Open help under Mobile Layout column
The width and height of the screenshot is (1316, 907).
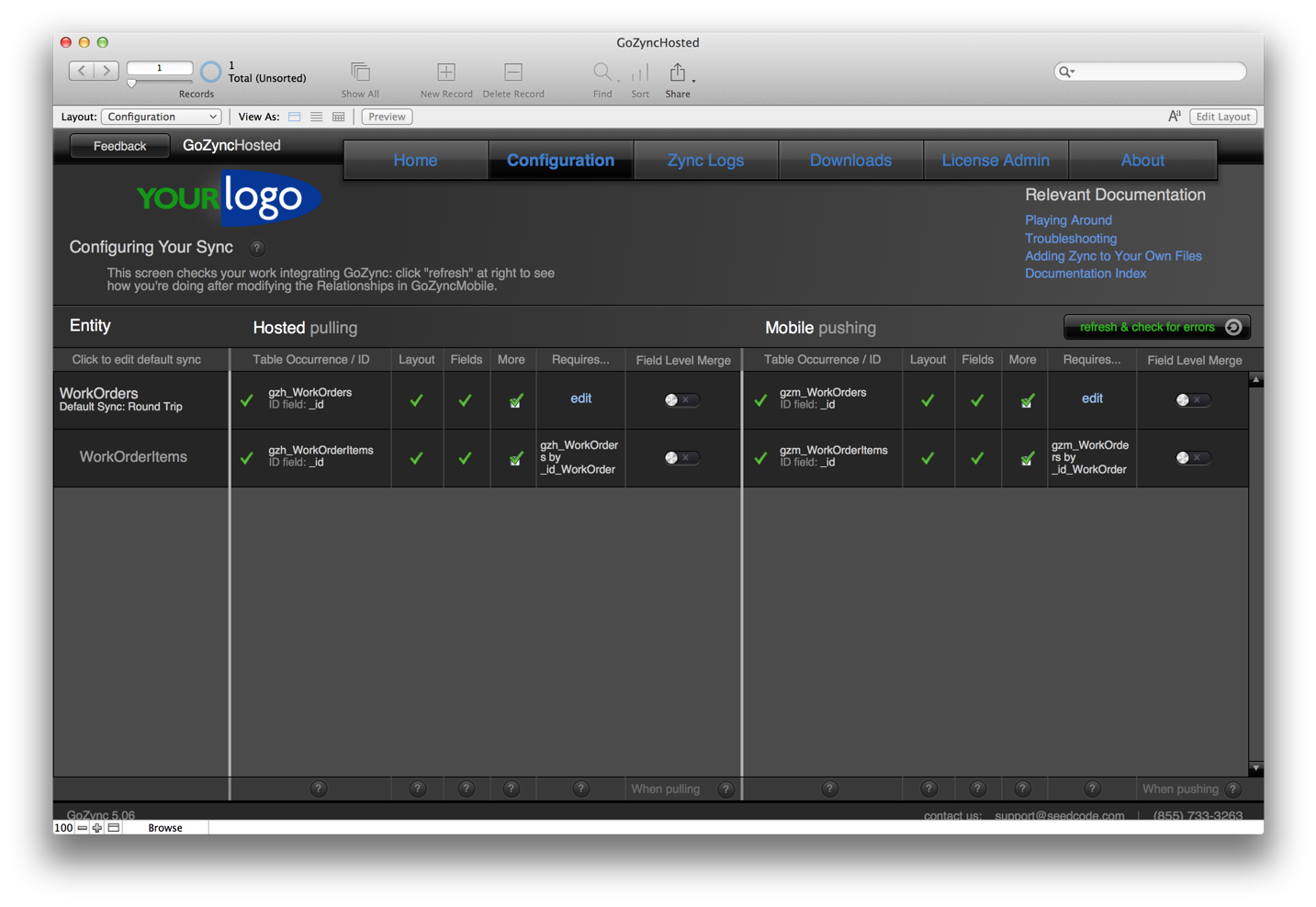click(x=929, y=789)
